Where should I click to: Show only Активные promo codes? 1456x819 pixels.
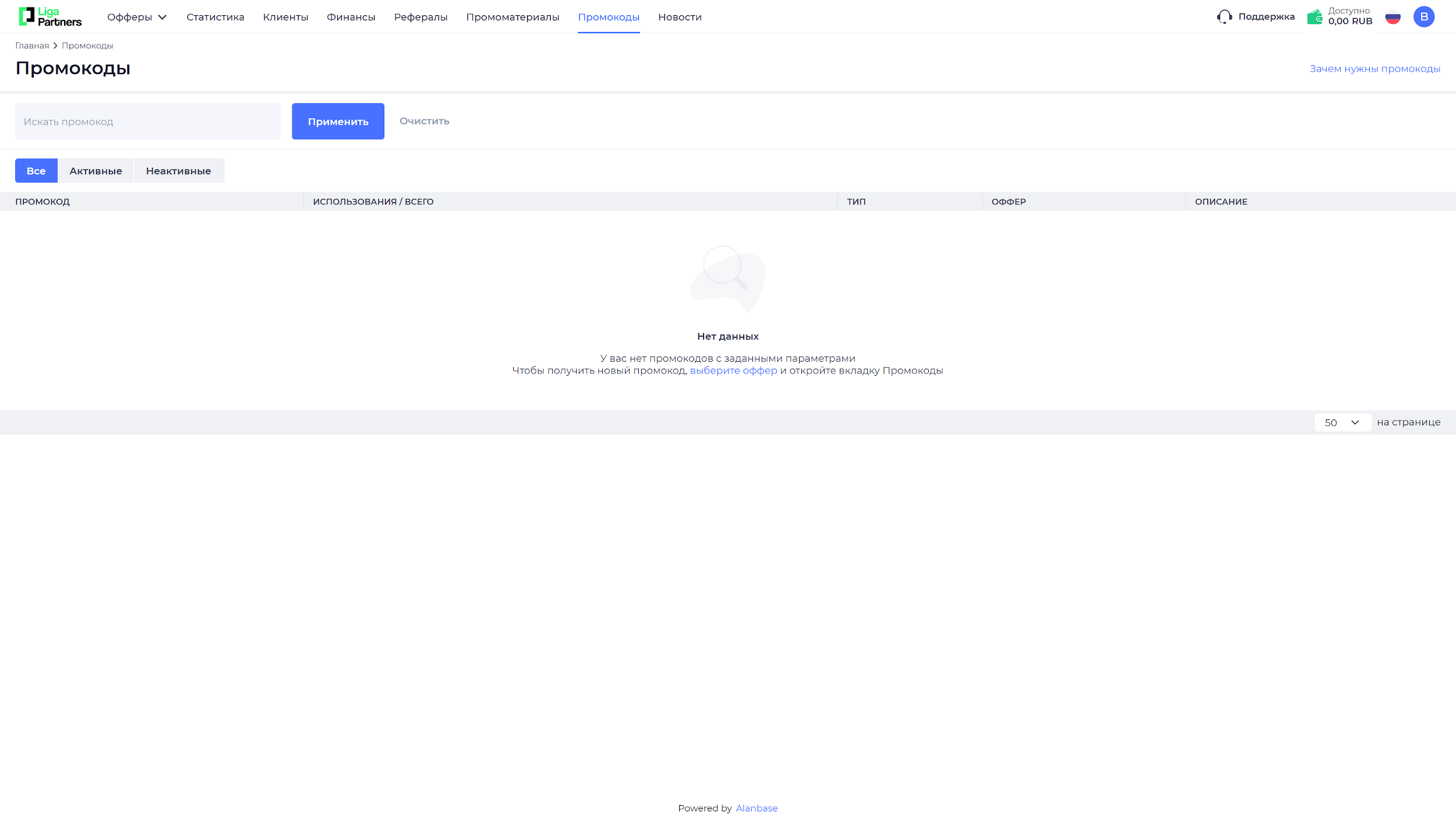(96, 171)
